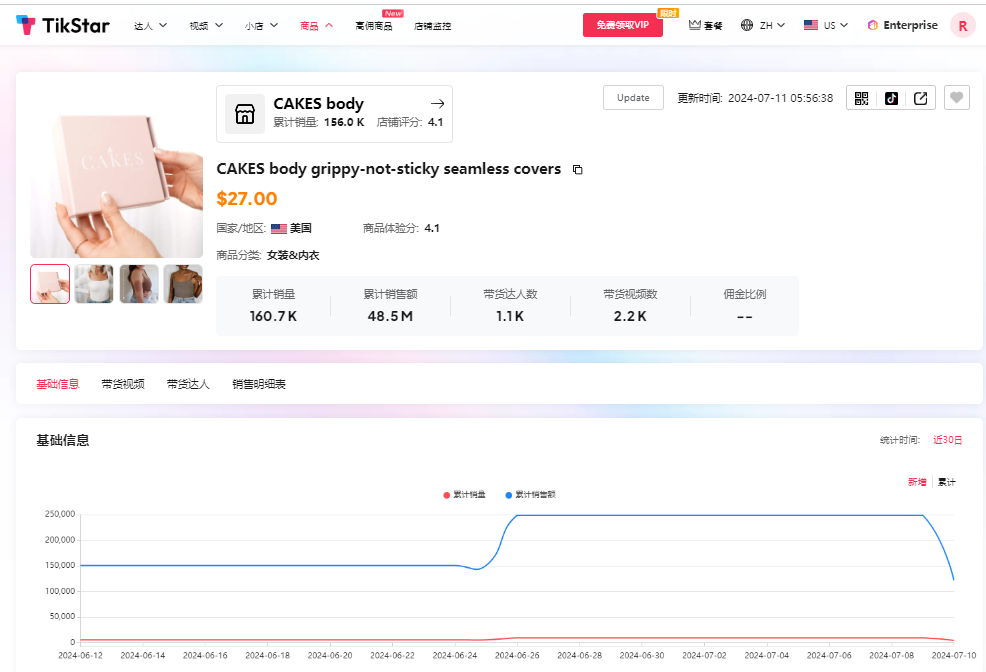
Task: Click the Enterprise diamond icon
Action: [872, 24]
